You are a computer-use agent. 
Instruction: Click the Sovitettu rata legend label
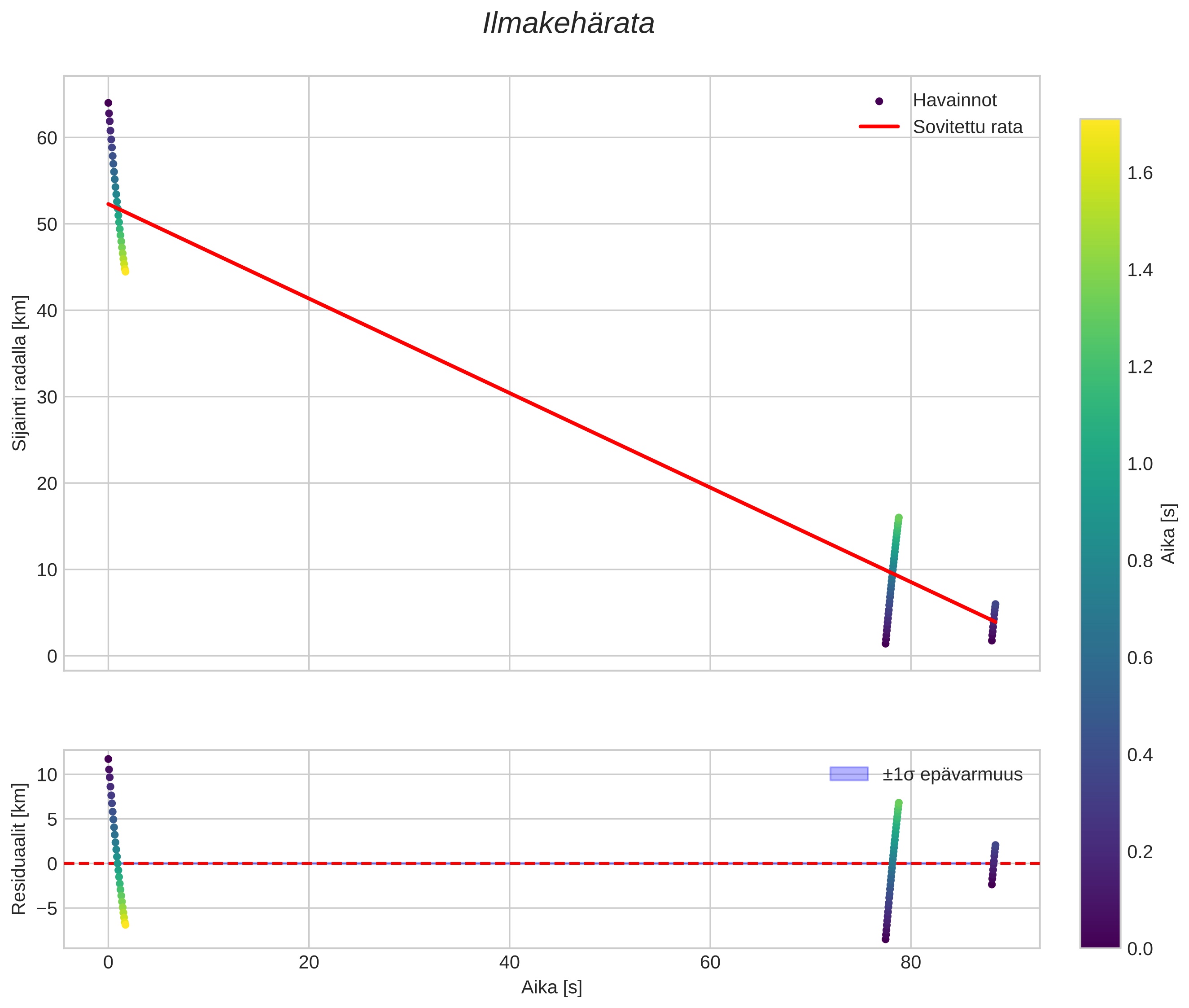tap(967, 127)
